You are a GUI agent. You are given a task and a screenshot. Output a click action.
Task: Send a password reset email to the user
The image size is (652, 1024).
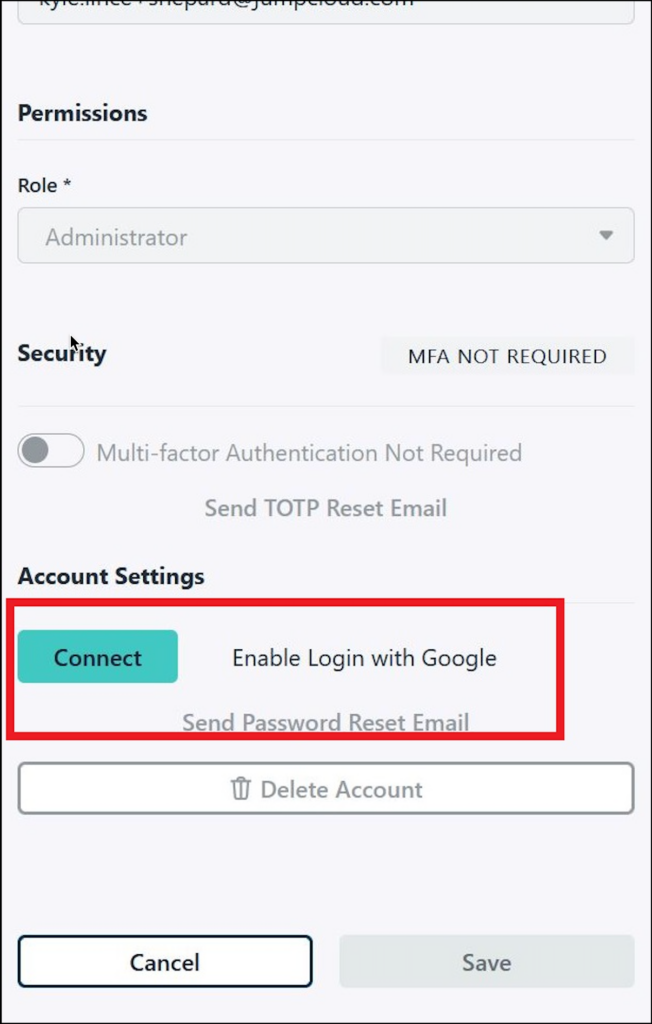pyautogui.click(x=325, y=722)
